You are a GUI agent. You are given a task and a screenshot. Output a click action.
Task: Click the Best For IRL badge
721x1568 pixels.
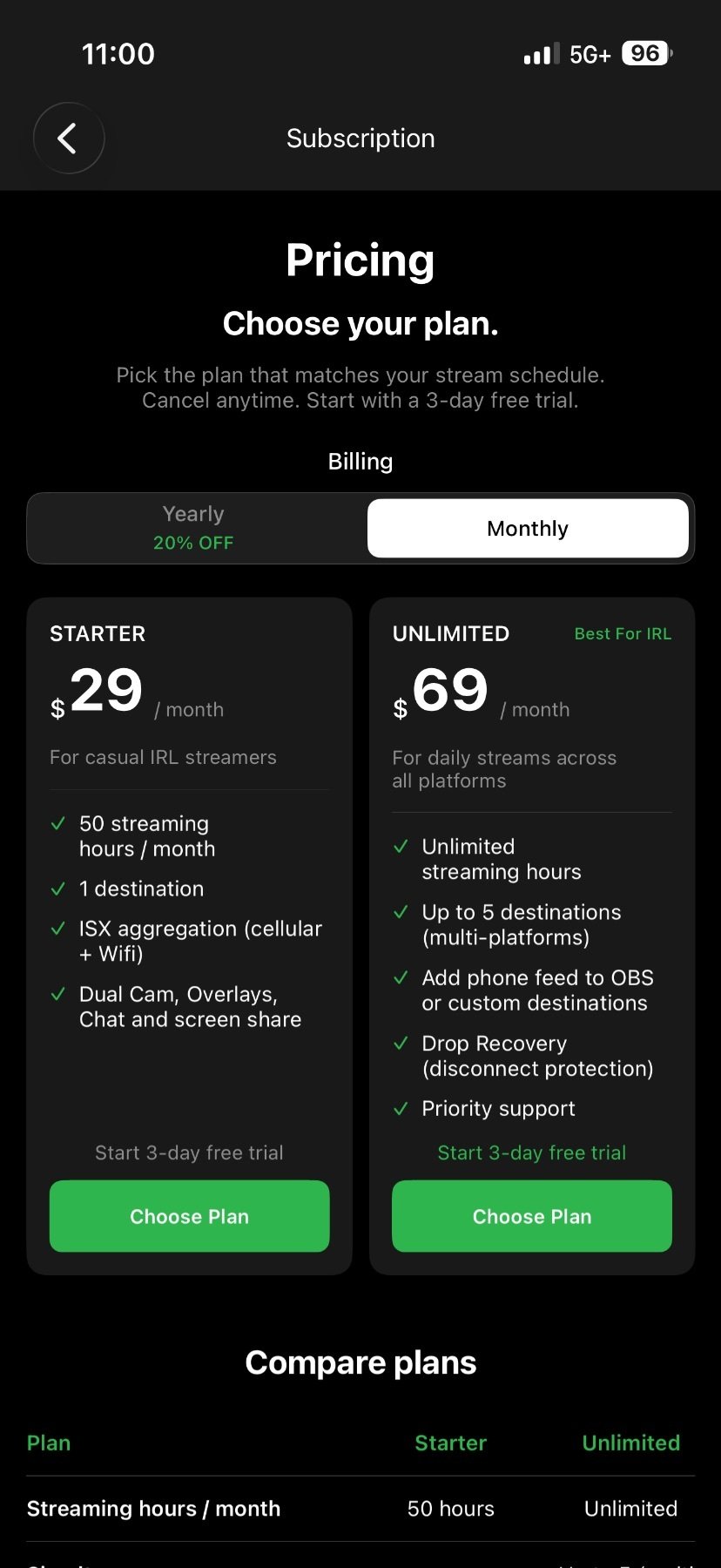click(x=623, y=633)
